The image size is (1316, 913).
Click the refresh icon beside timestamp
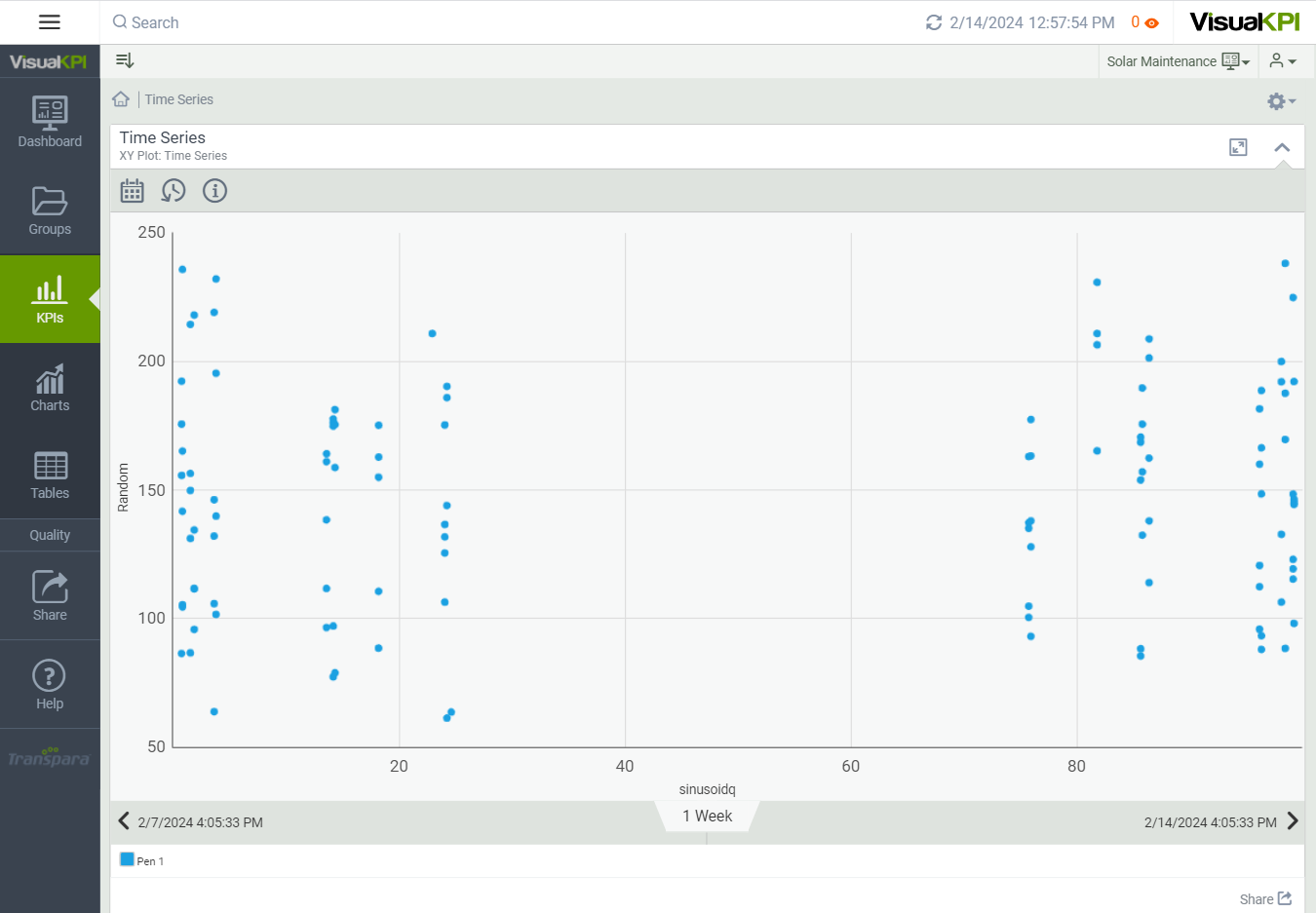pyautogui.click(x=933, y=22)
